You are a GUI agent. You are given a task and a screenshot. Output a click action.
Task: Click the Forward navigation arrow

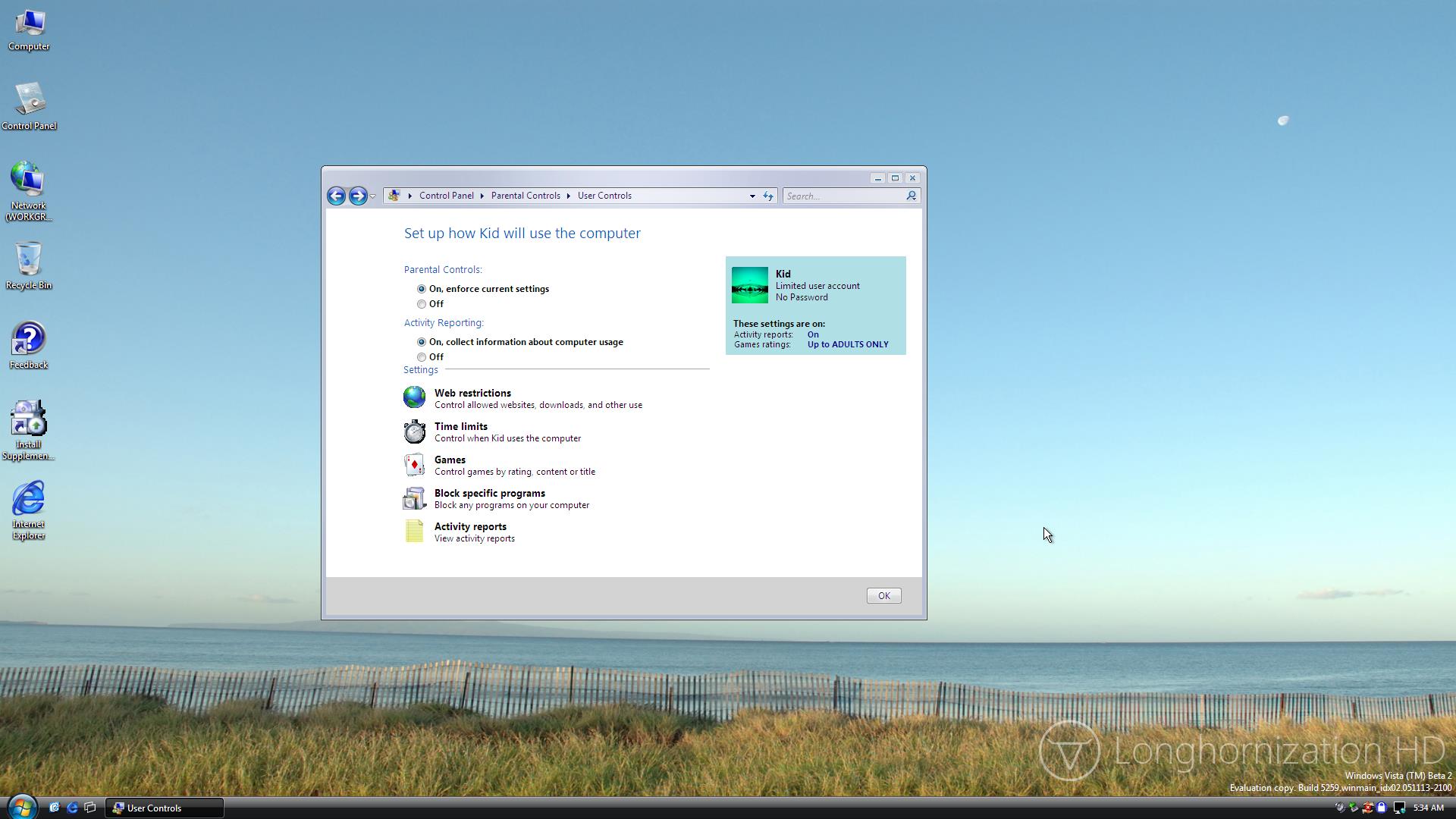[x=358, y=196]
